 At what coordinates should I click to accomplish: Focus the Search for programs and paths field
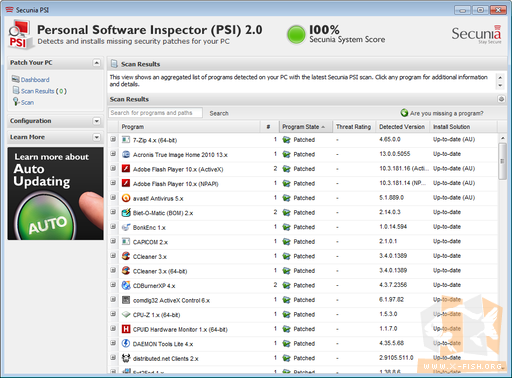point(155,113)
